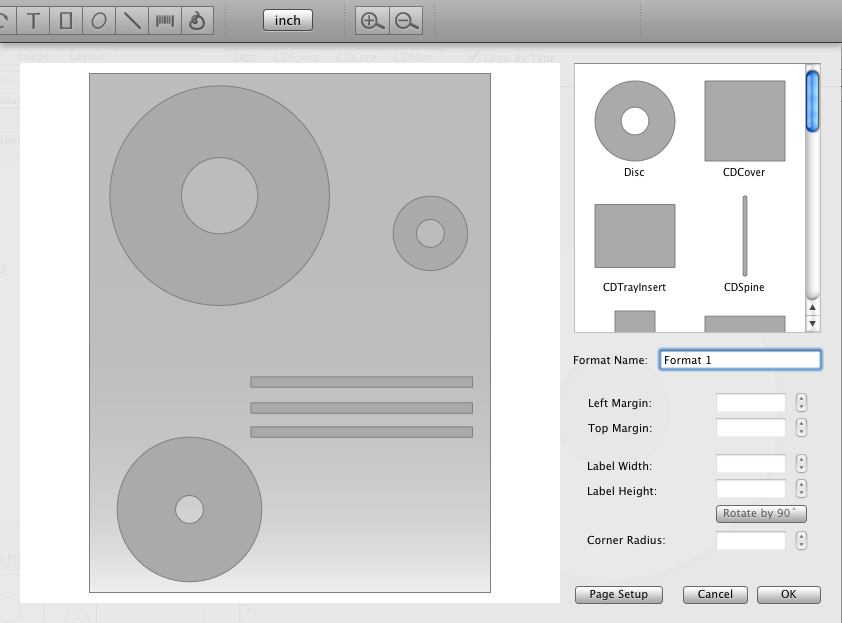This screenshot has height=623, width=842.
Task: Adjust the Left Margin stepper
Action: (x=801, y=403)
